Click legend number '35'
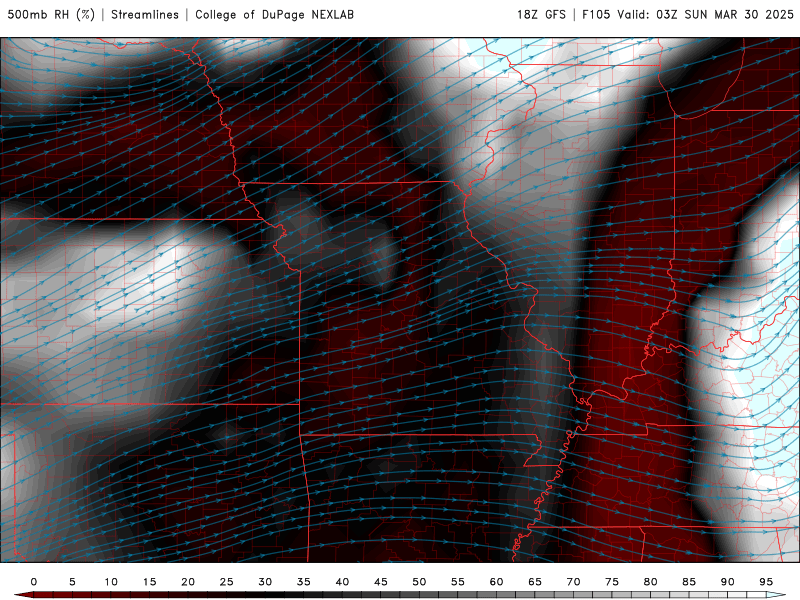This screenshot has height=600, width=800. click(304, 582)
